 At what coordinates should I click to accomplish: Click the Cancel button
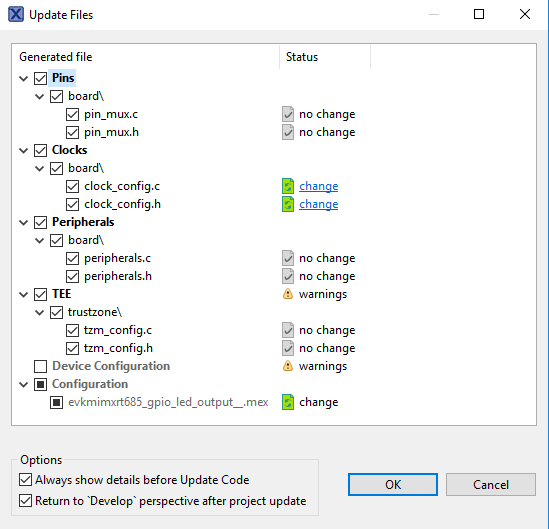point(491,485)
